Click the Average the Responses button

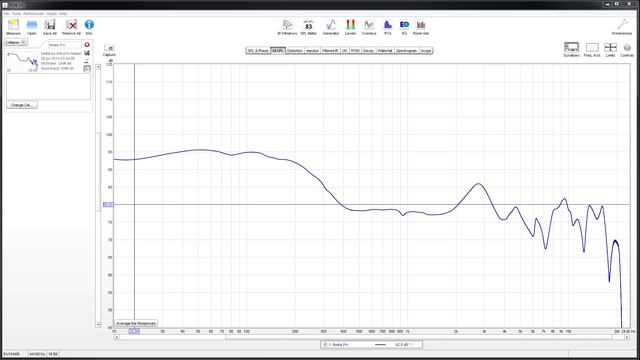click(136, 323)
